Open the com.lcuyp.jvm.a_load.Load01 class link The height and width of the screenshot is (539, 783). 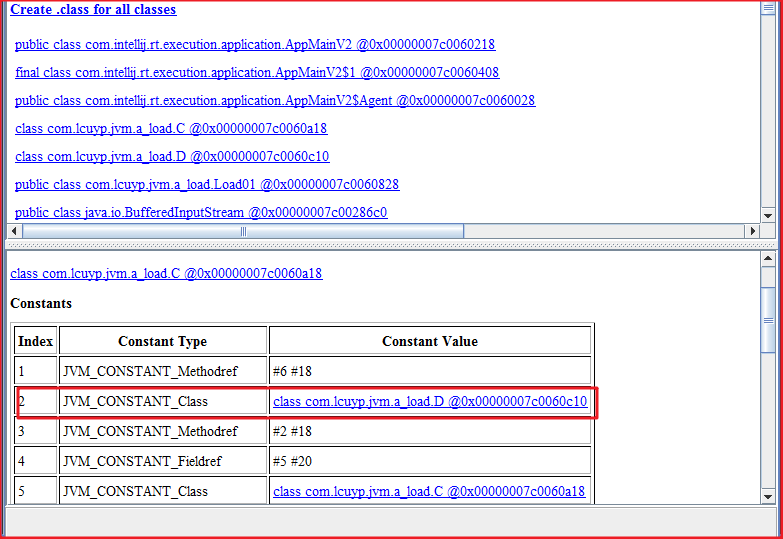[207, 184]
